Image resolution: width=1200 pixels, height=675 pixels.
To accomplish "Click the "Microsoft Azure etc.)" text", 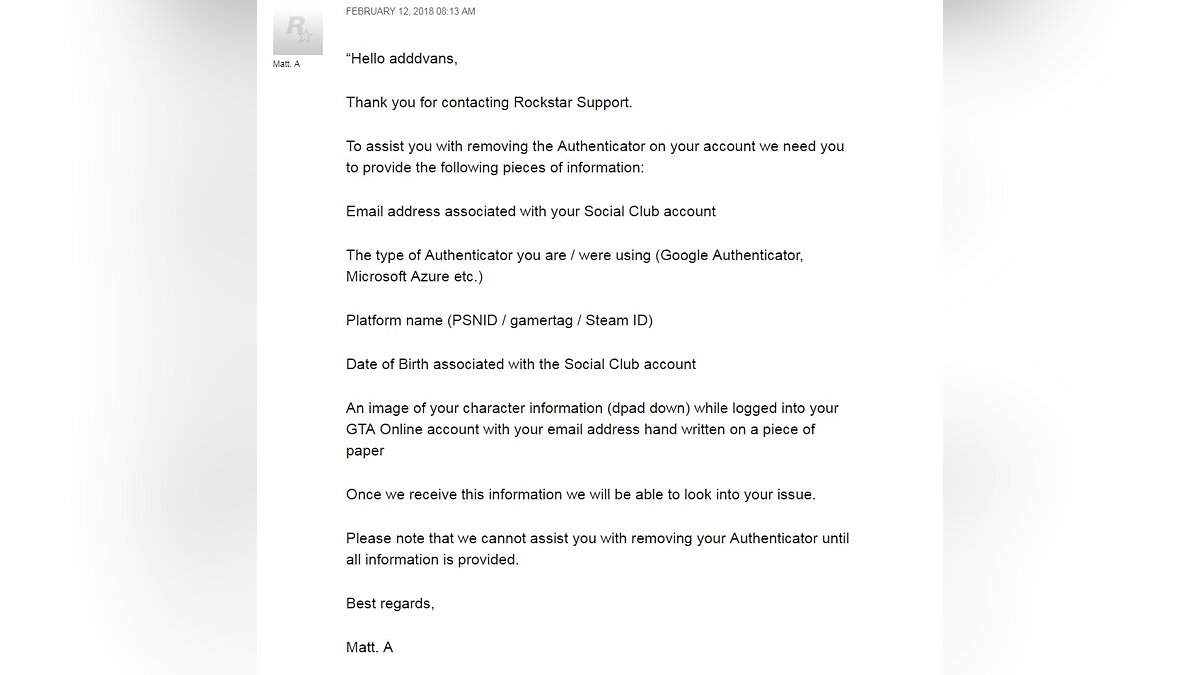I will click(x=414, y=276).
